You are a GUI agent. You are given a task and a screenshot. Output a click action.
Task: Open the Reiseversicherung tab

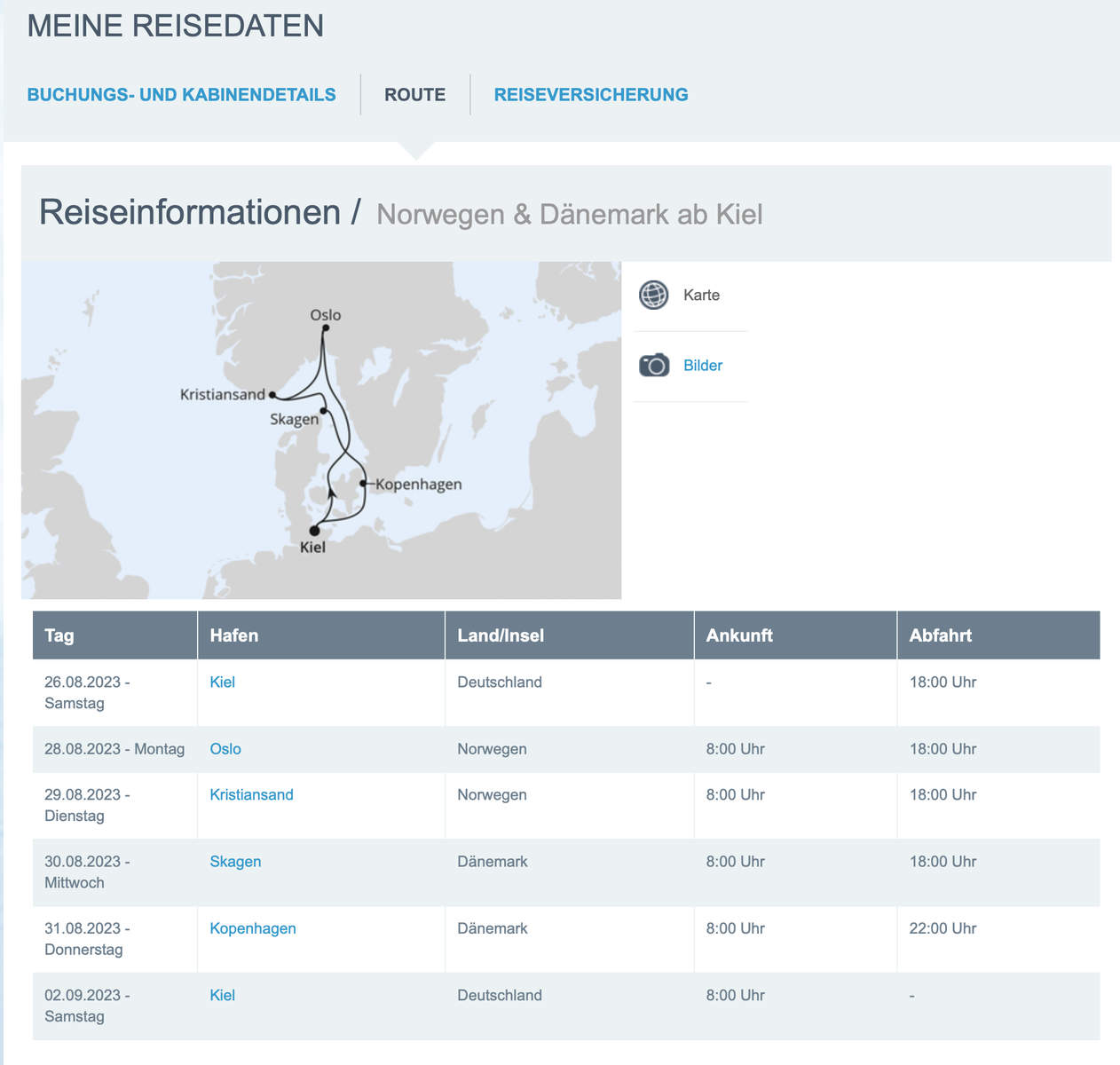point(591,95)
